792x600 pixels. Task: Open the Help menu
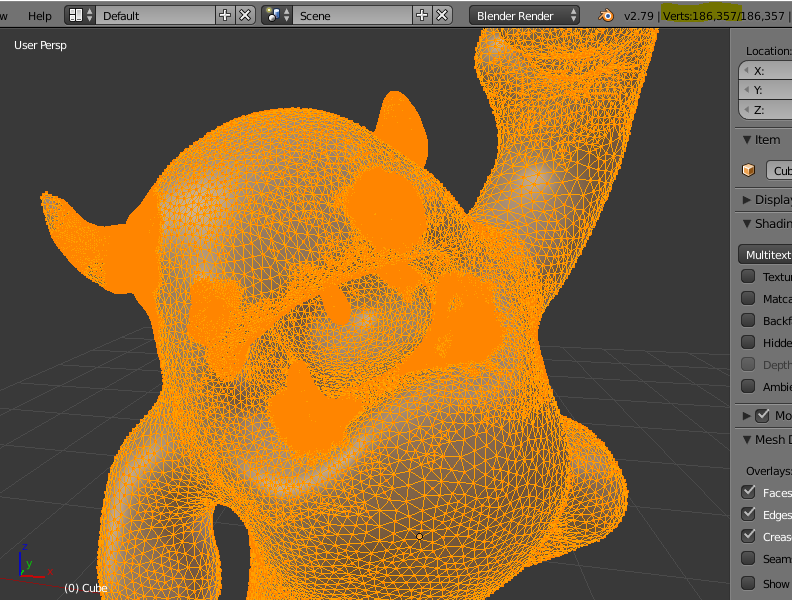[x=39, y=16]
